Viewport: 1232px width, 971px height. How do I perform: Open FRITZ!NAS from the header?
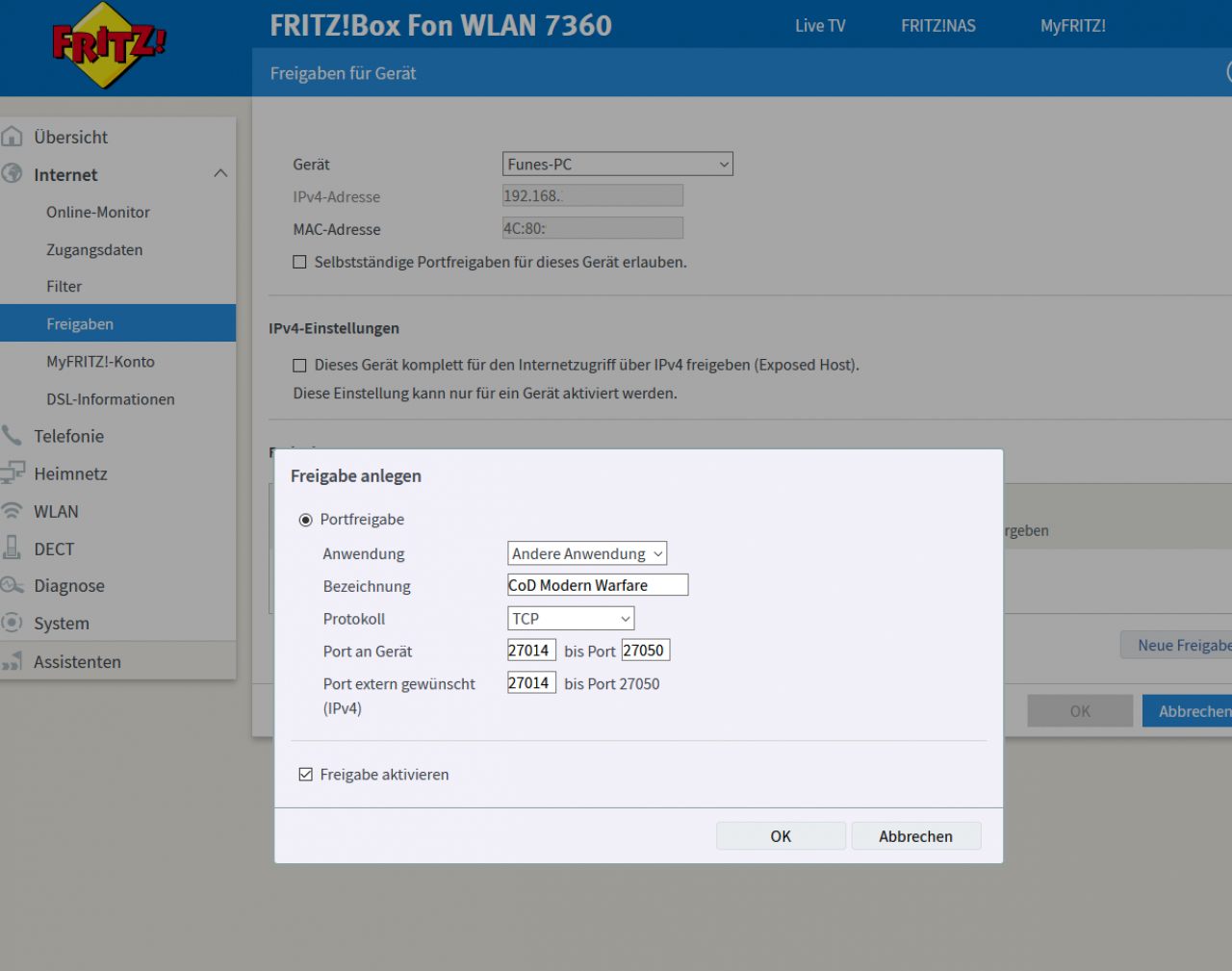pos(938,26)
